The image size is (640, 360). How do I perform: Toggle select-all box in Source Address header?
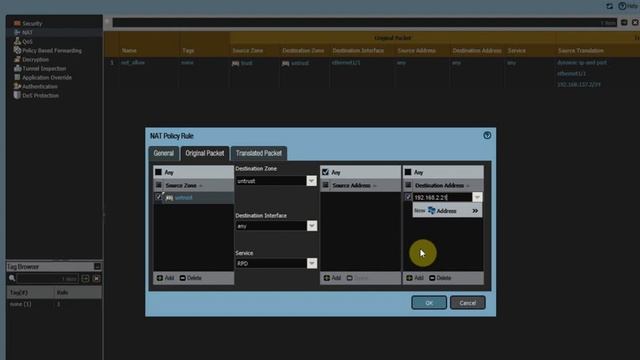325,185
